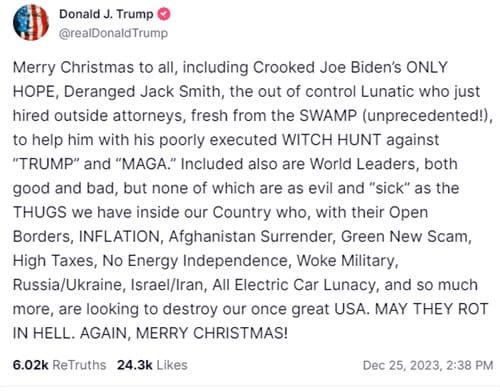500x391 pixels.
Task: Open the Dec 25, 2023, 2:38 PM timestamp
Action: click(x=428, y=365)
